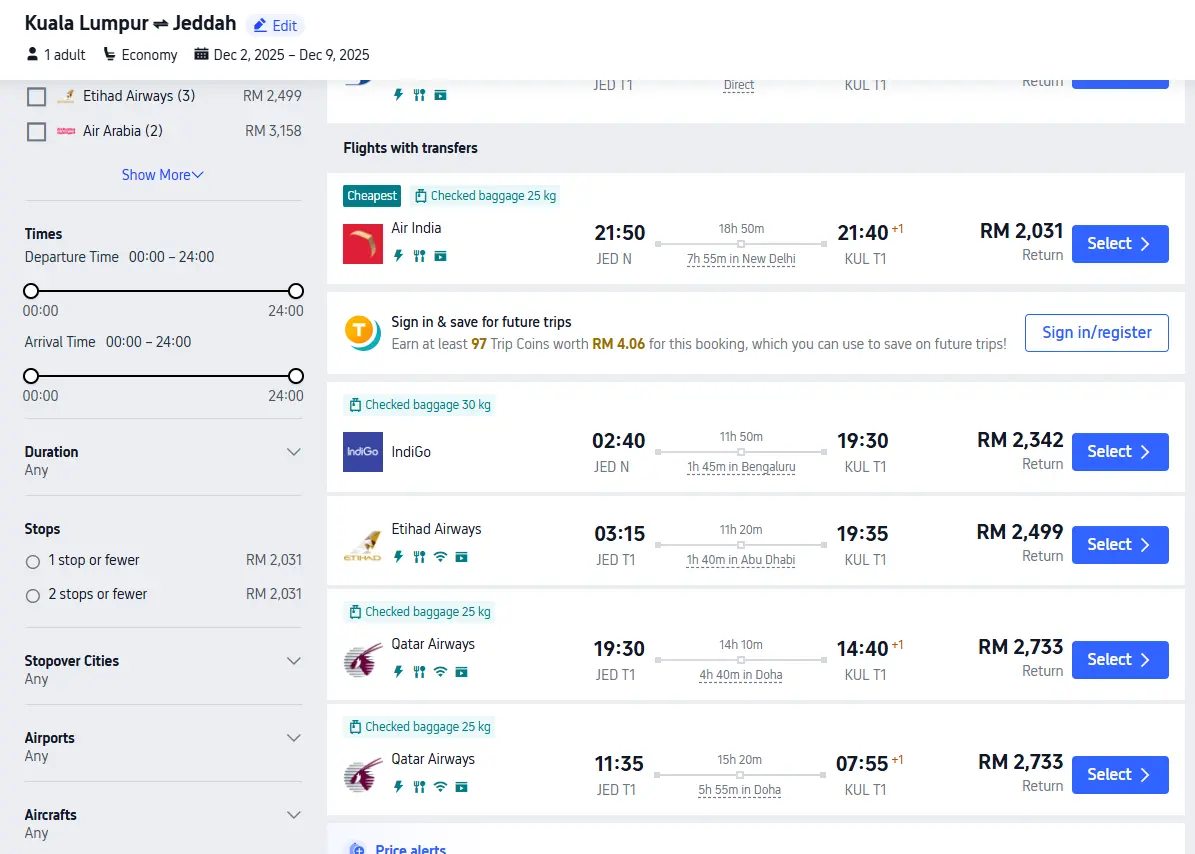This screenshot has height=854, width=1195.
Task: Tick the Air Arabia filter checkbox
Action: coord(37,131)
